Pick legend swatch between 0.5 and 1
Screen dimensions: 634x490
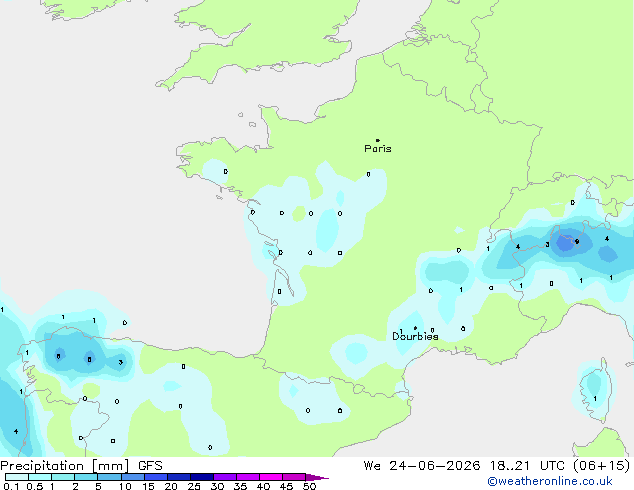point(40,477)
